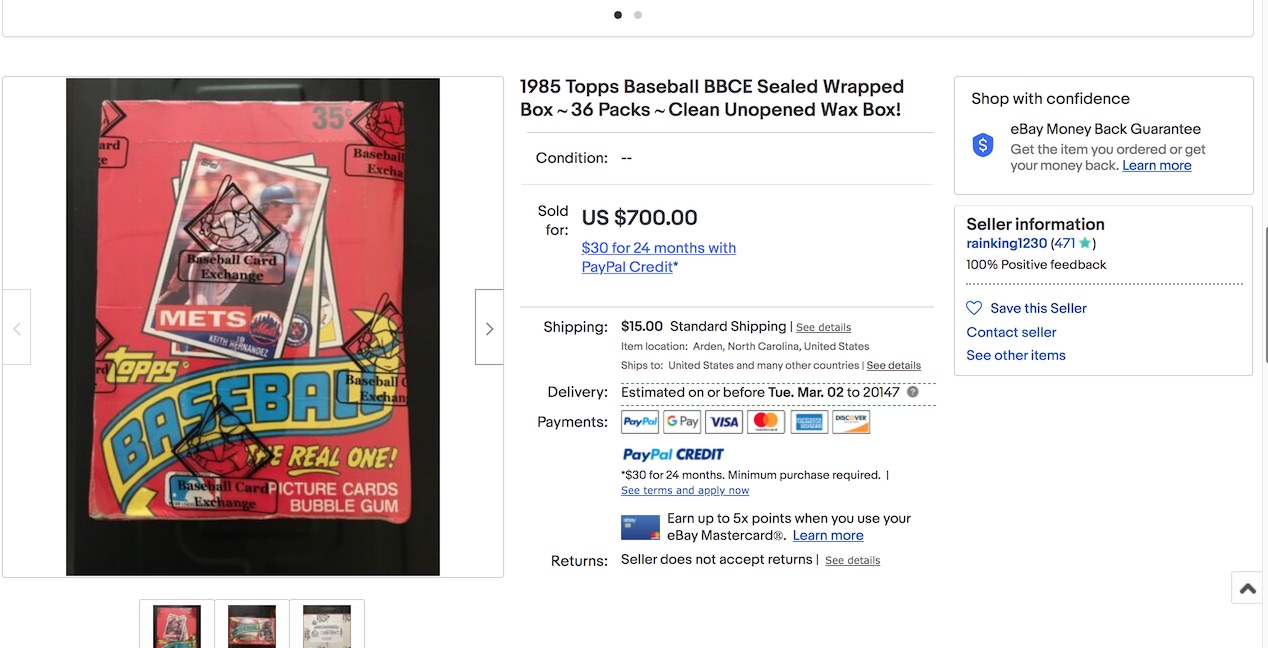The image size is (1268, 648).
Task: Open the second product thumbnail
Action: point(252,625)
